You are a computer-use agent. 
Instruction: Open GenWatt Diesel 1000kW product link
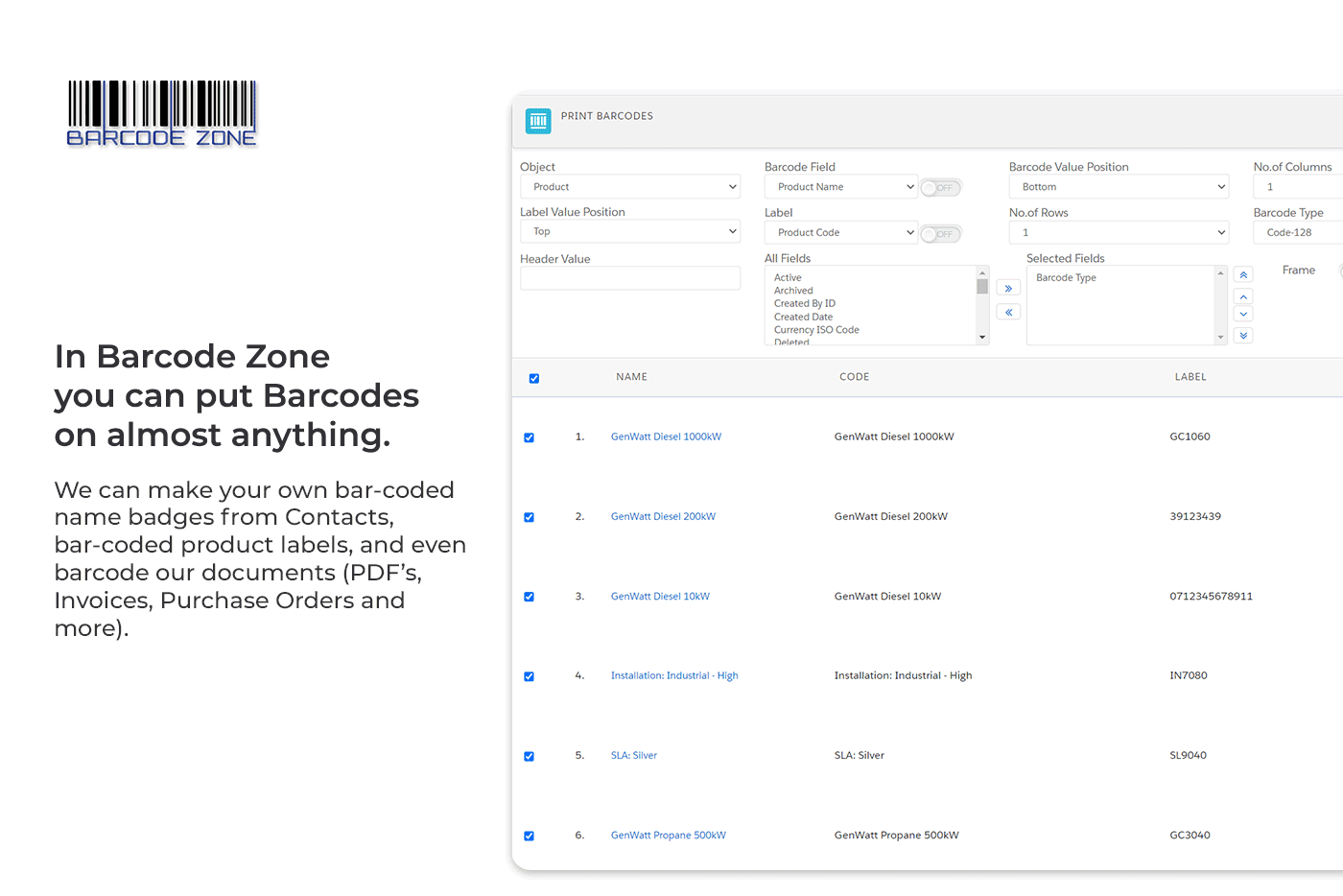click(x=666, y=436)
